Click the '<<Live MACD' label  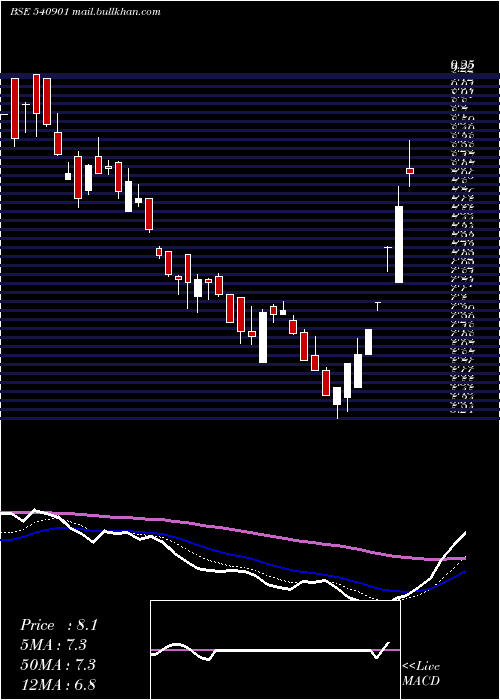(421, 674)
